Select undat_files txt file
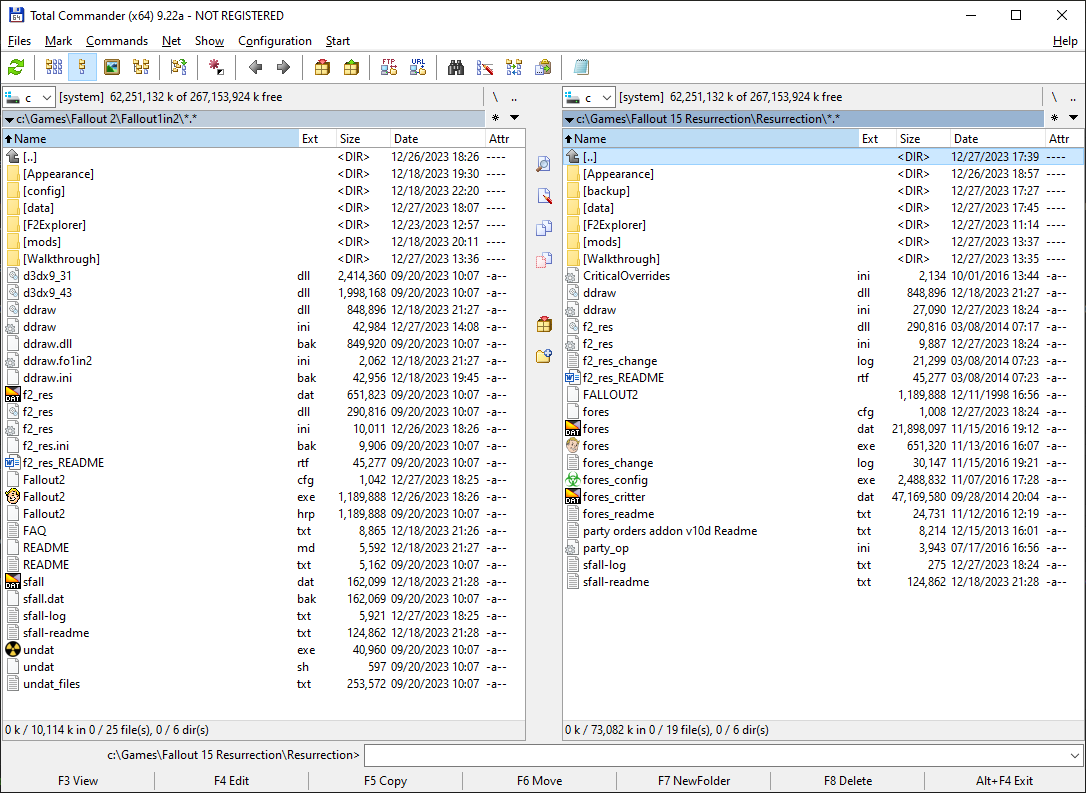 click(x=263, y=684)
